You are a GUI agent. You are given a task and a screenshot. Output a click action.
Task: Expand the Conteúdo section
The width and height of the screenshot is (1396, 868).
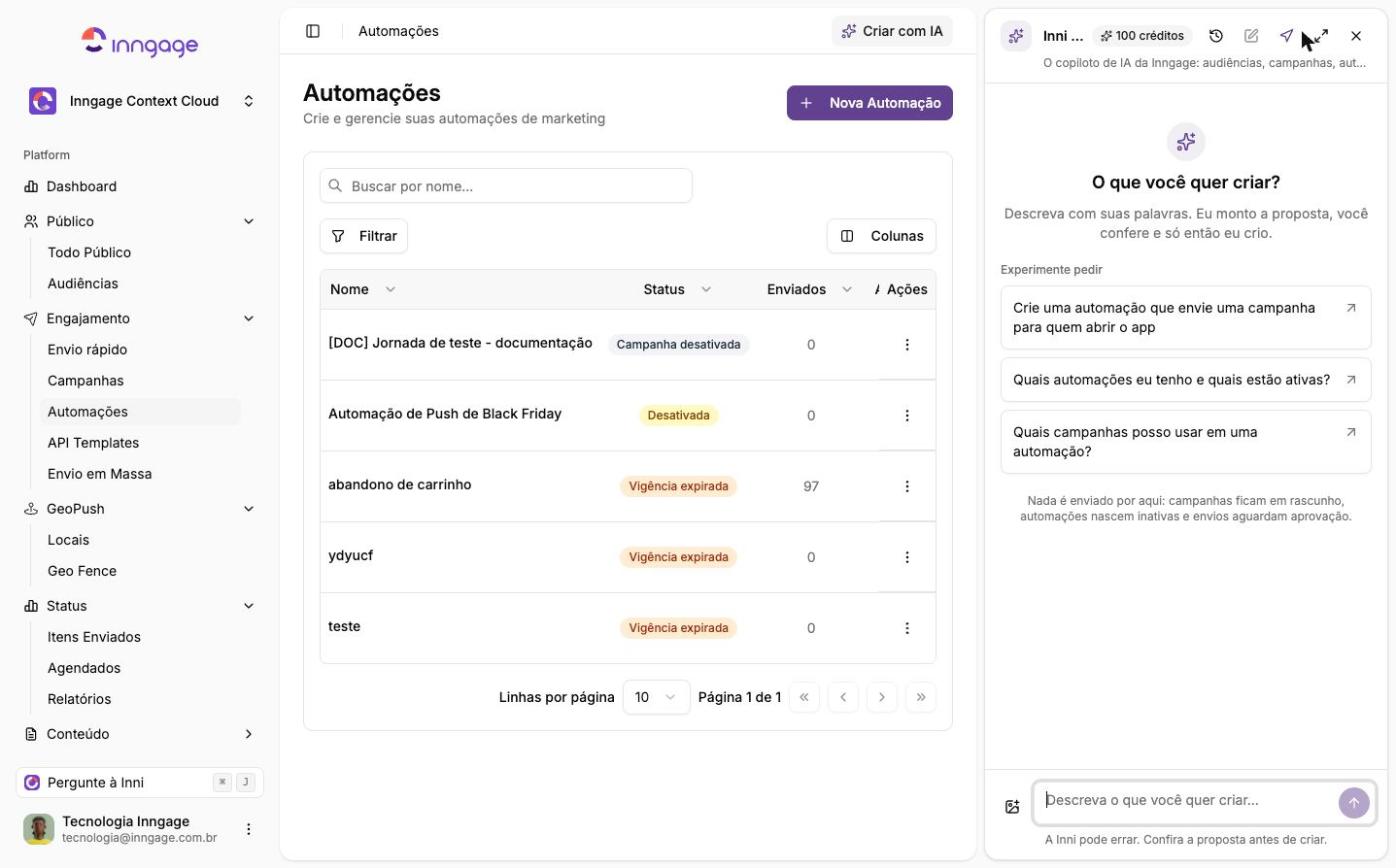[140, 733]
